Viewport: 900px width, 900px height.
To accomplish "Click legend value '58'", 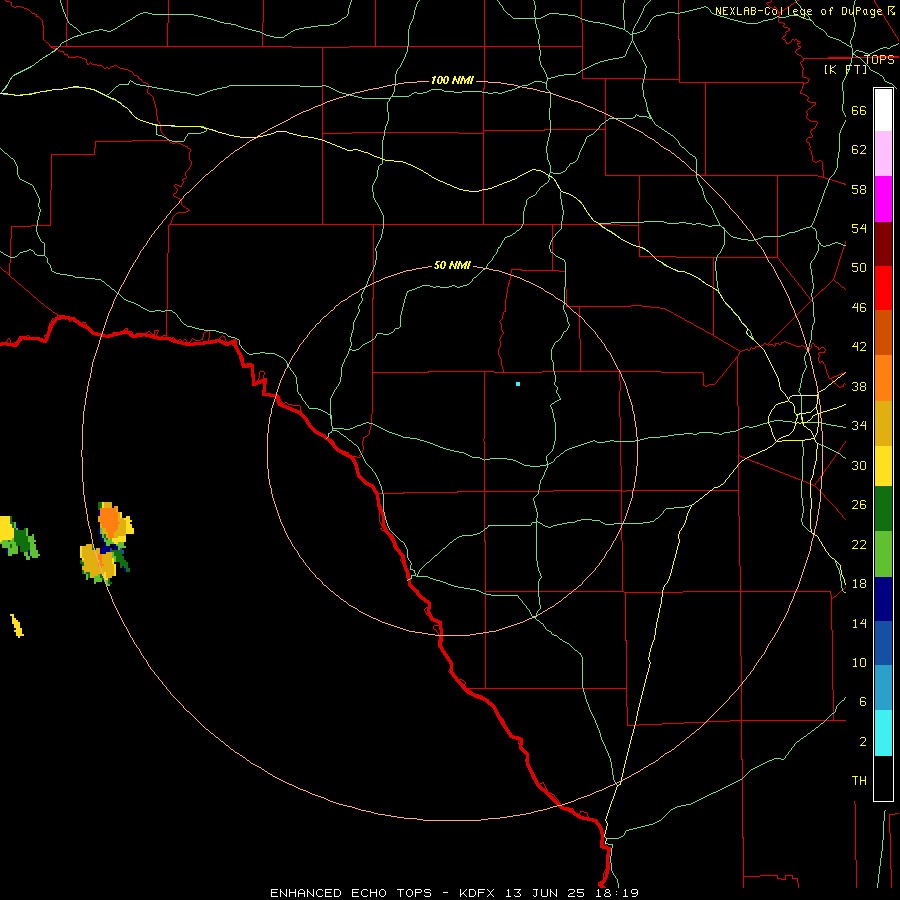I will pos(859,189).
